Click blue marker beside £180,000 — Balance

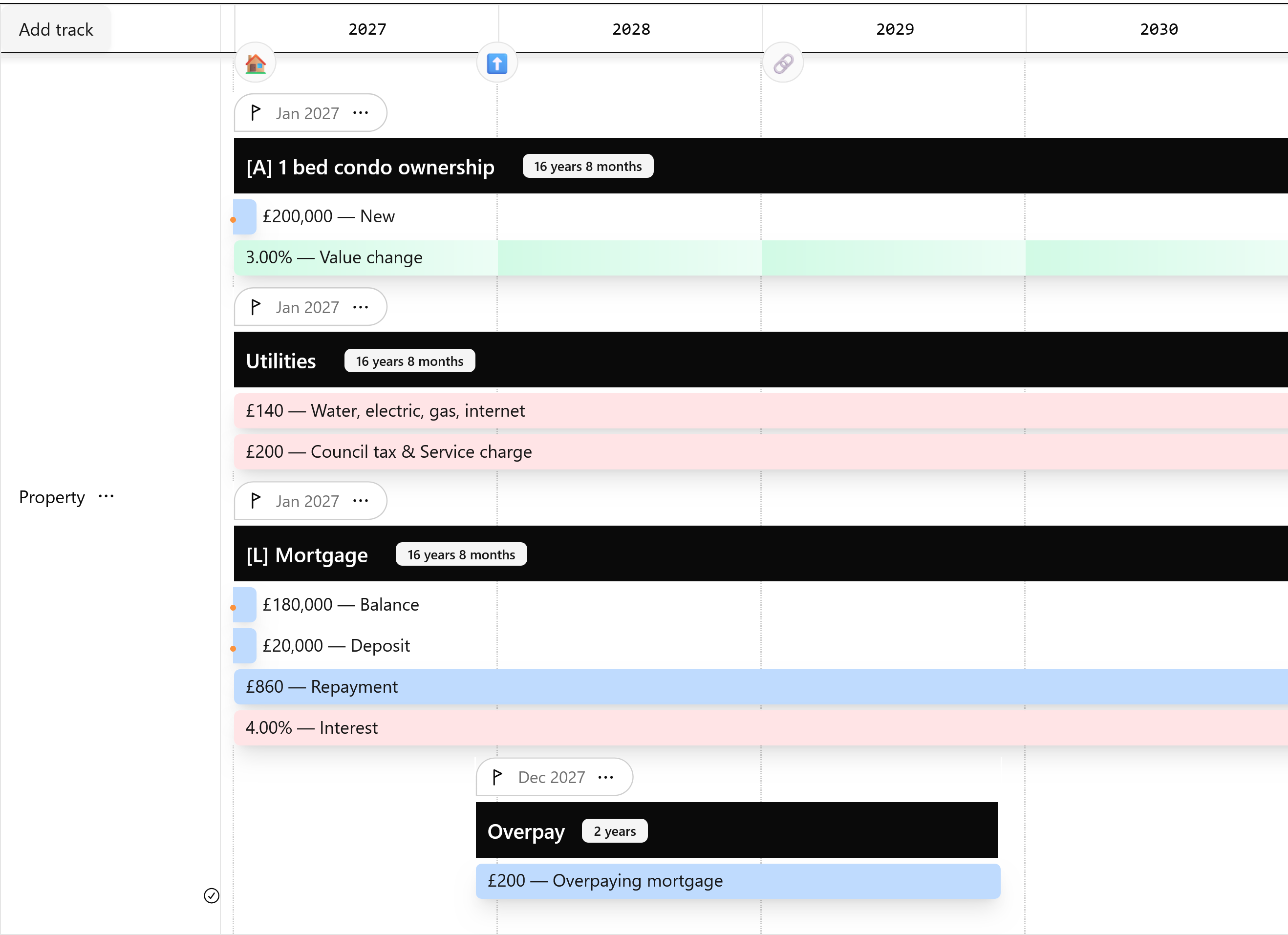(245, 605)
